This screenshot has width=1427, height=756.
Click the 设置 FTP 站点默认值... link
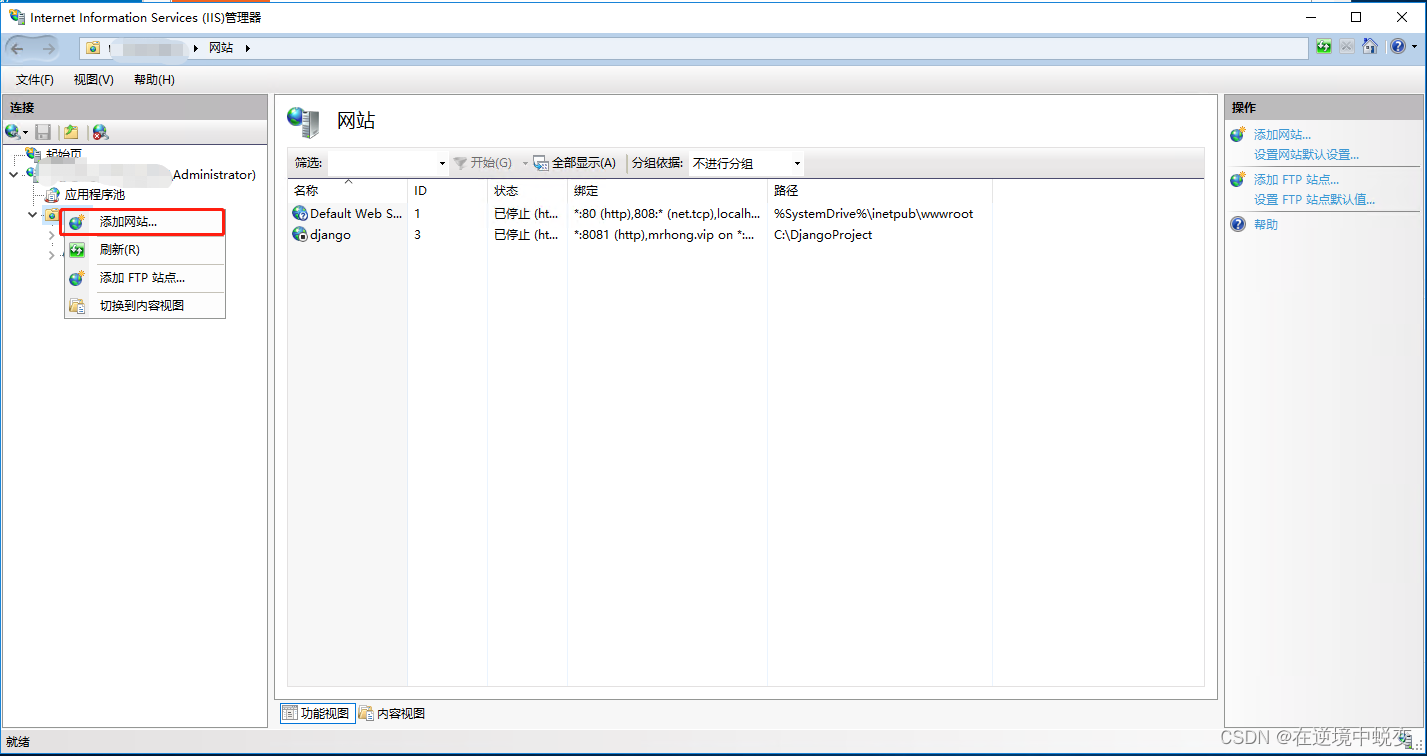[x=1314, y=200]
